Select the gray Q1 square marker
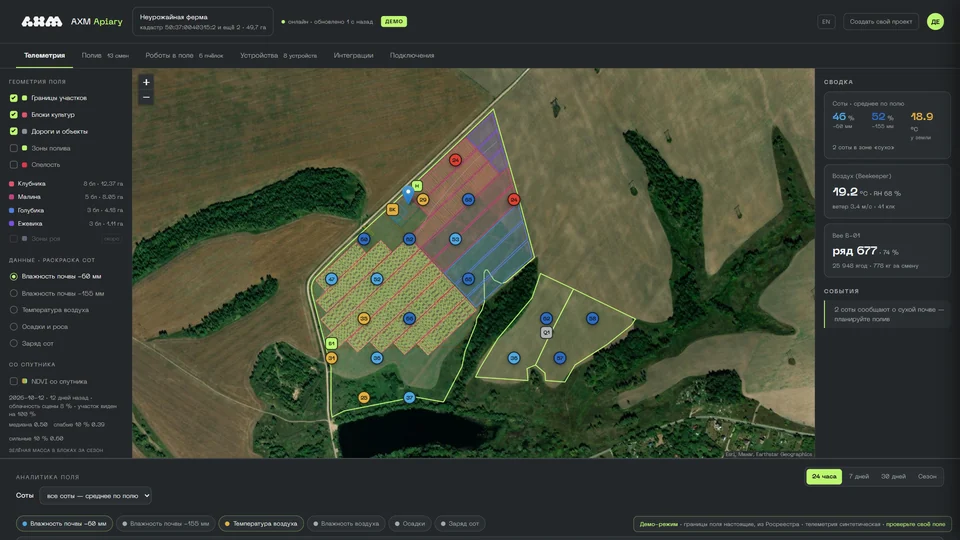 546,332
